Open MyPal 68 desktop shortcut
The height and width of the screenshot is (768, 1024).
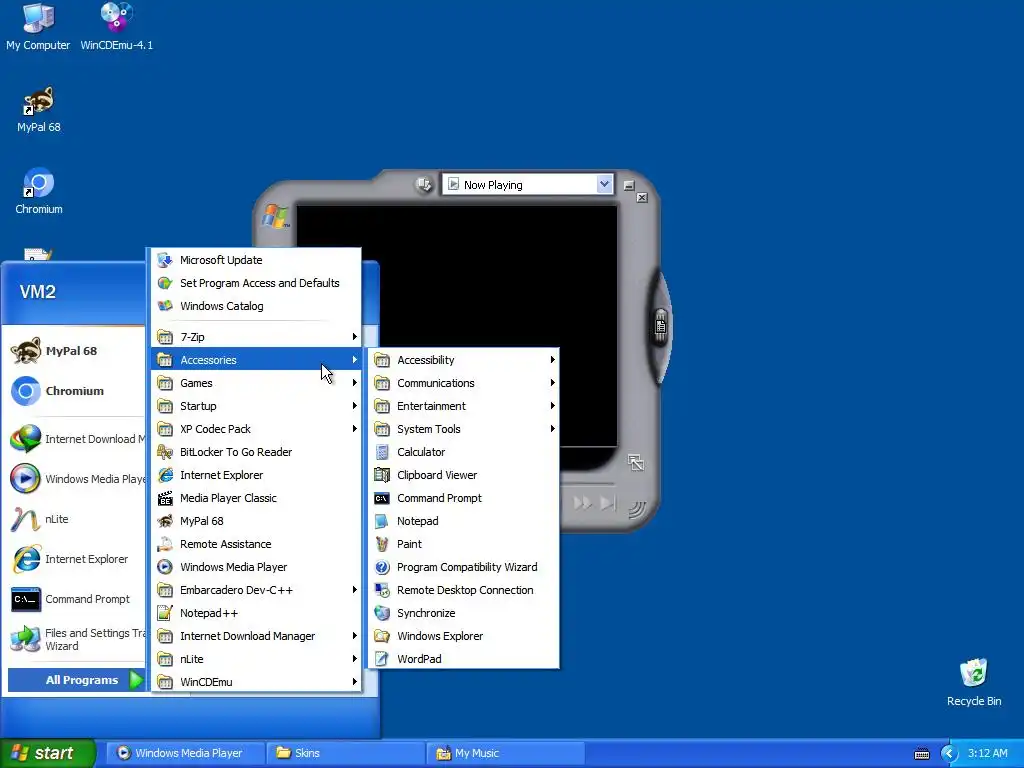click(39, 110)
